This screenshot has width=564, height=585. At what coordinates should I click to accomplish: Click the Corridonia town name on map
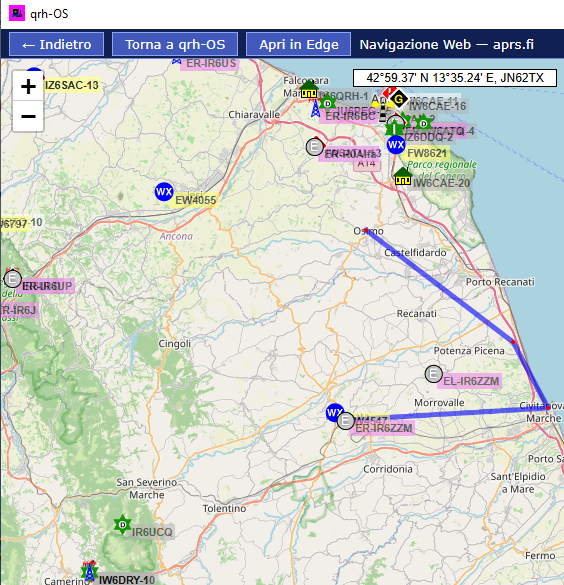coord(388,469)
